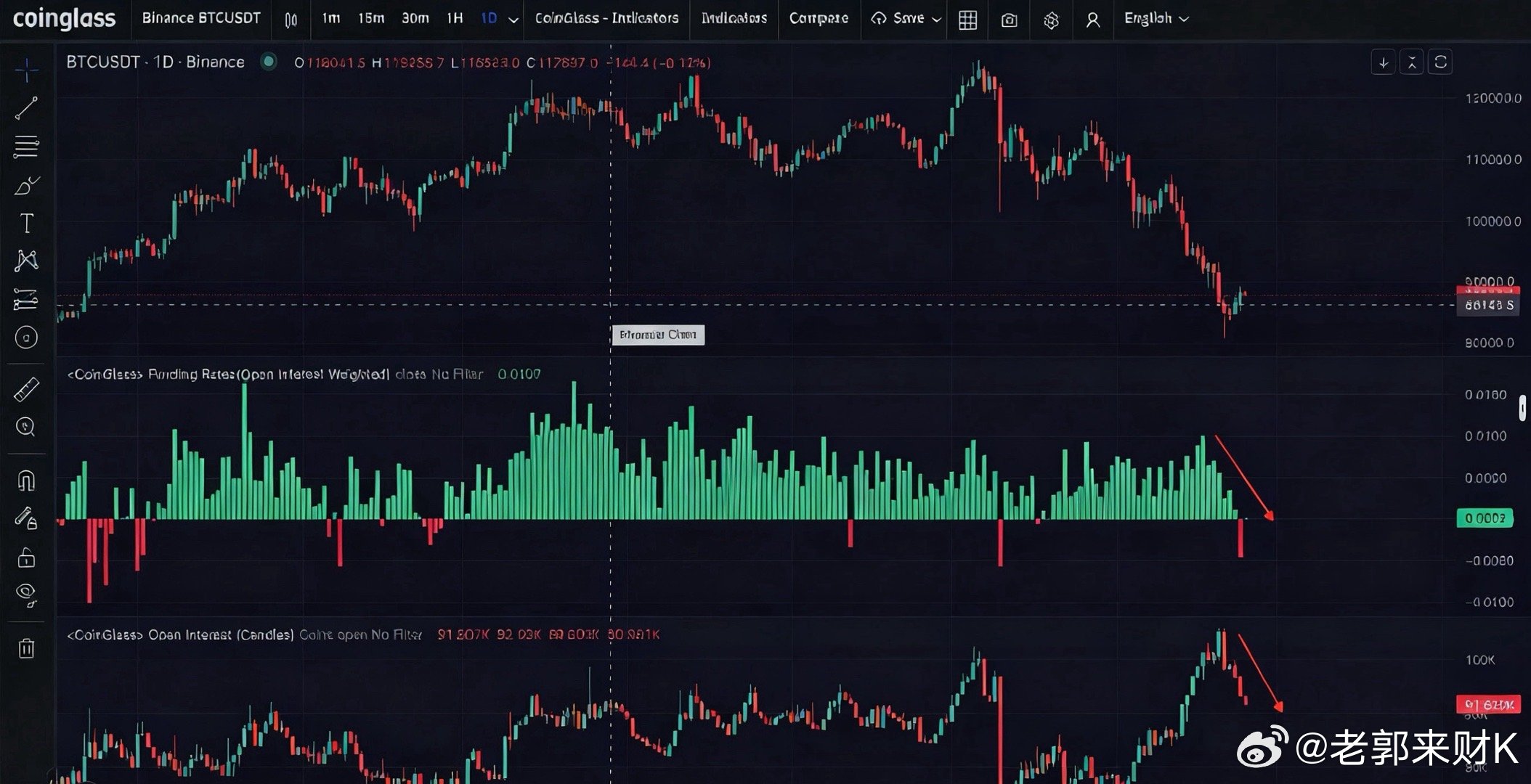Select the 1H timeframe
The image size is (1531, 784).
click(x=455, y=19)
